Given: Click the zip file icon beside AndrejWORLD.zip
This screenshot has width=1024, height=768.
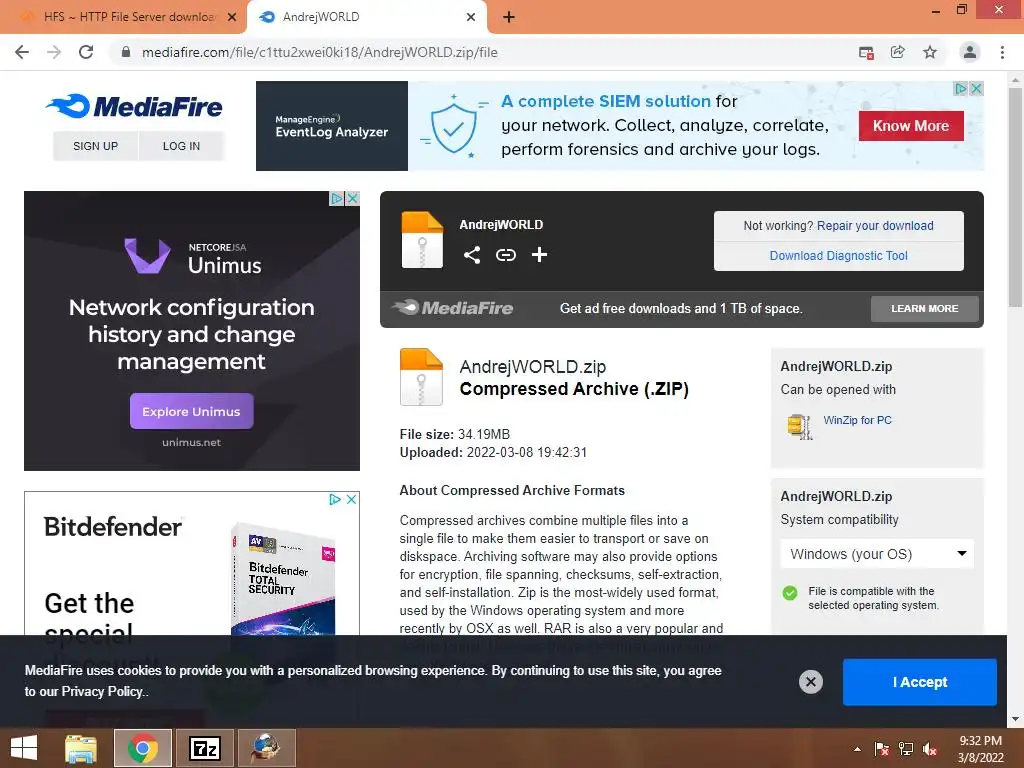Looking at the screenshot, I should point(421,377).
